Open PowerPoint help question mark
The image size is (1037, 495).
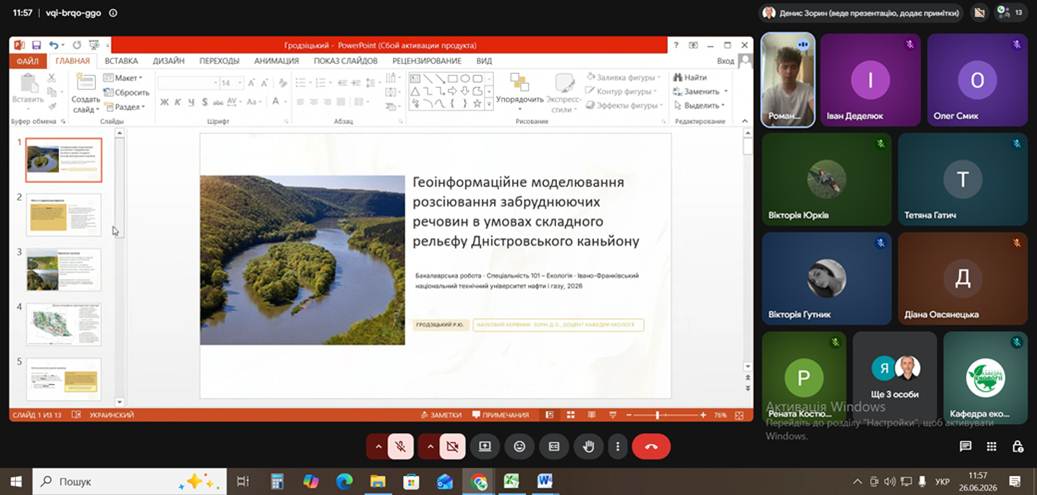675,45
